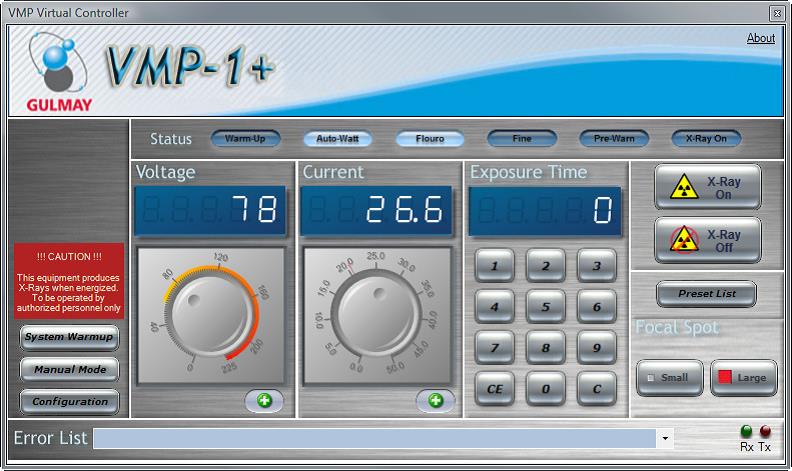This screenshot has width=792, height=471.
Task: Click the red CAUTION warning panel
Action: click(x=69, y=281)
